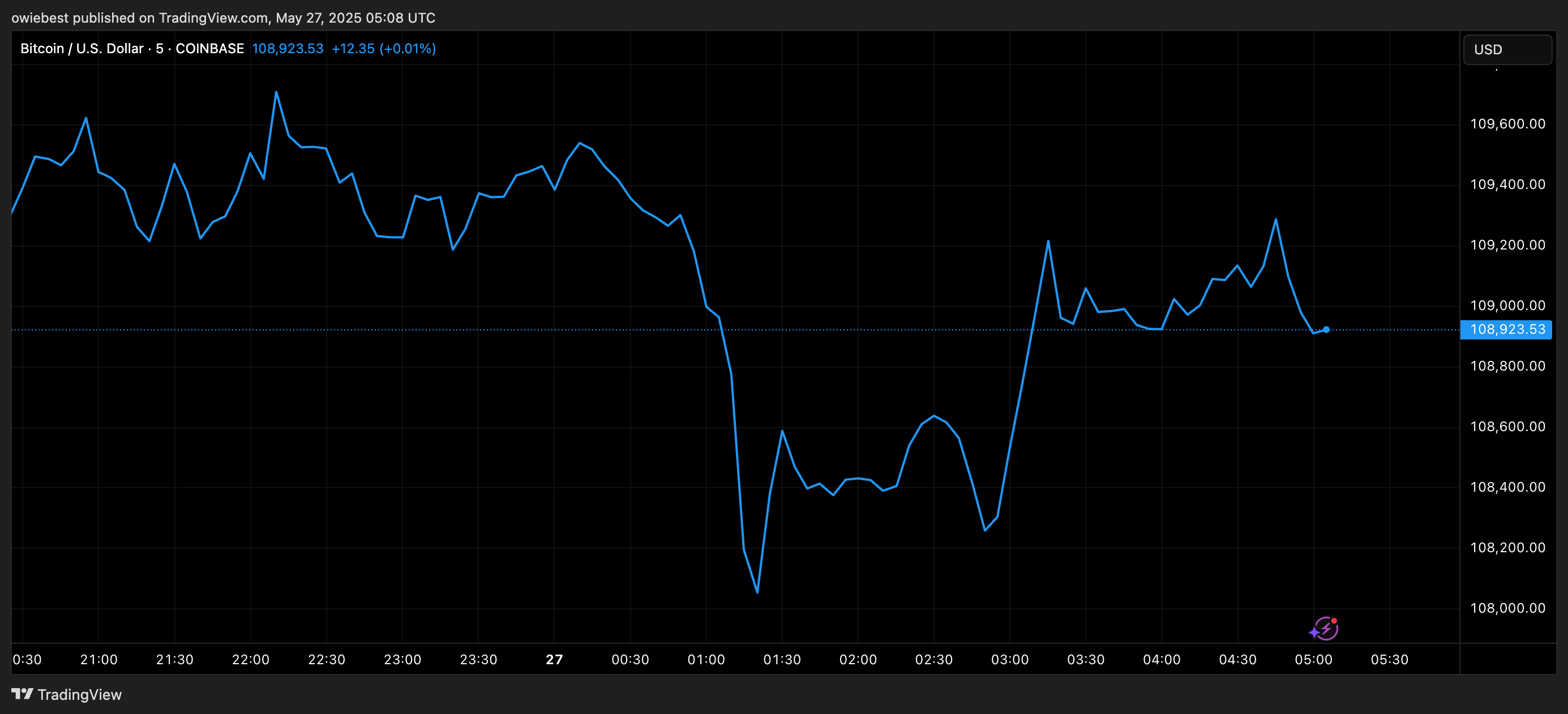Image resolution: width=1568 pixels, height=714 pixels.
Task: Click the 04:00 time axis label
Action: click(x=1162, y=660)
